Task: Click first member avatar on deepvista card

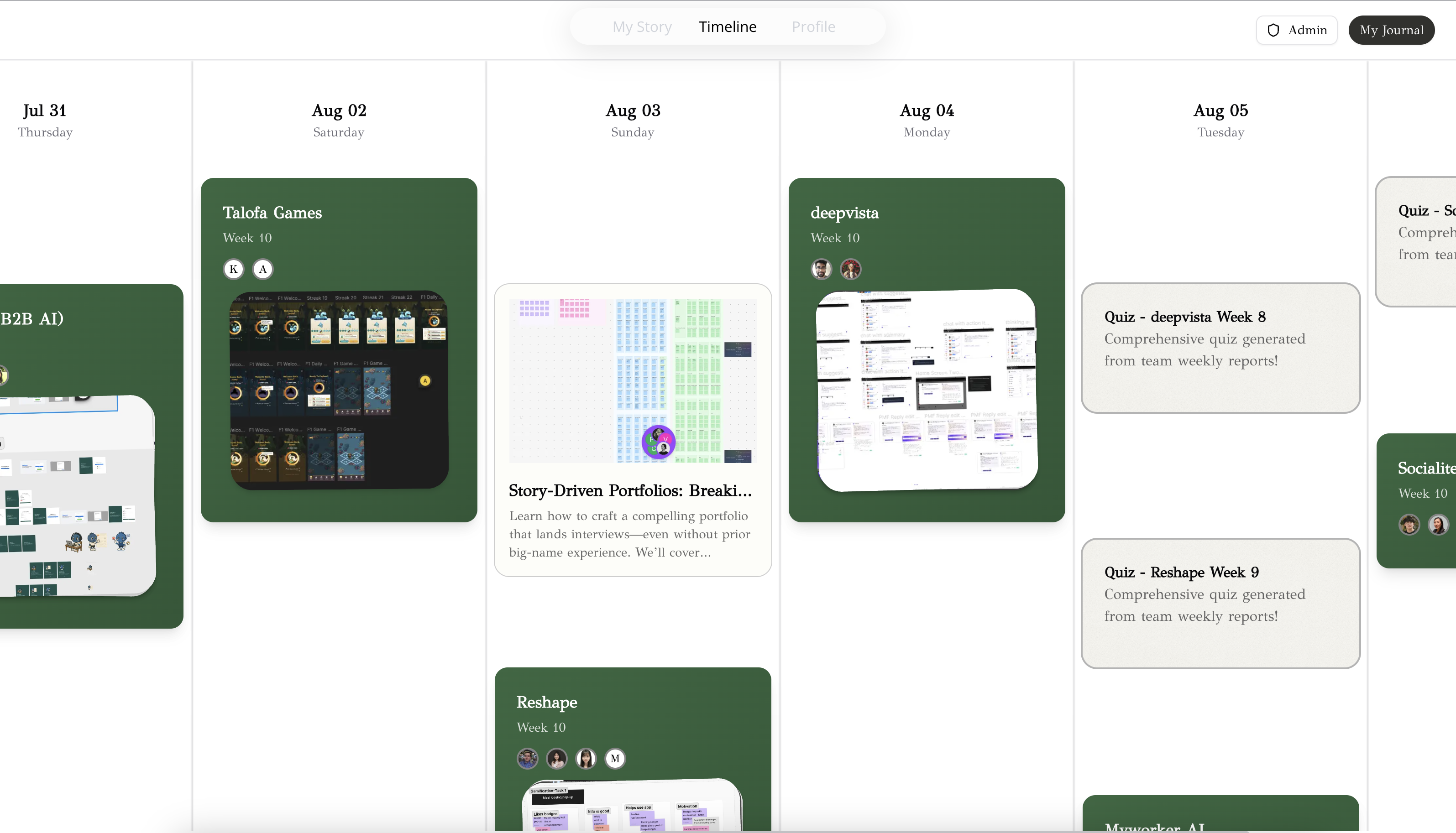Action: click(x=821, y=269)
